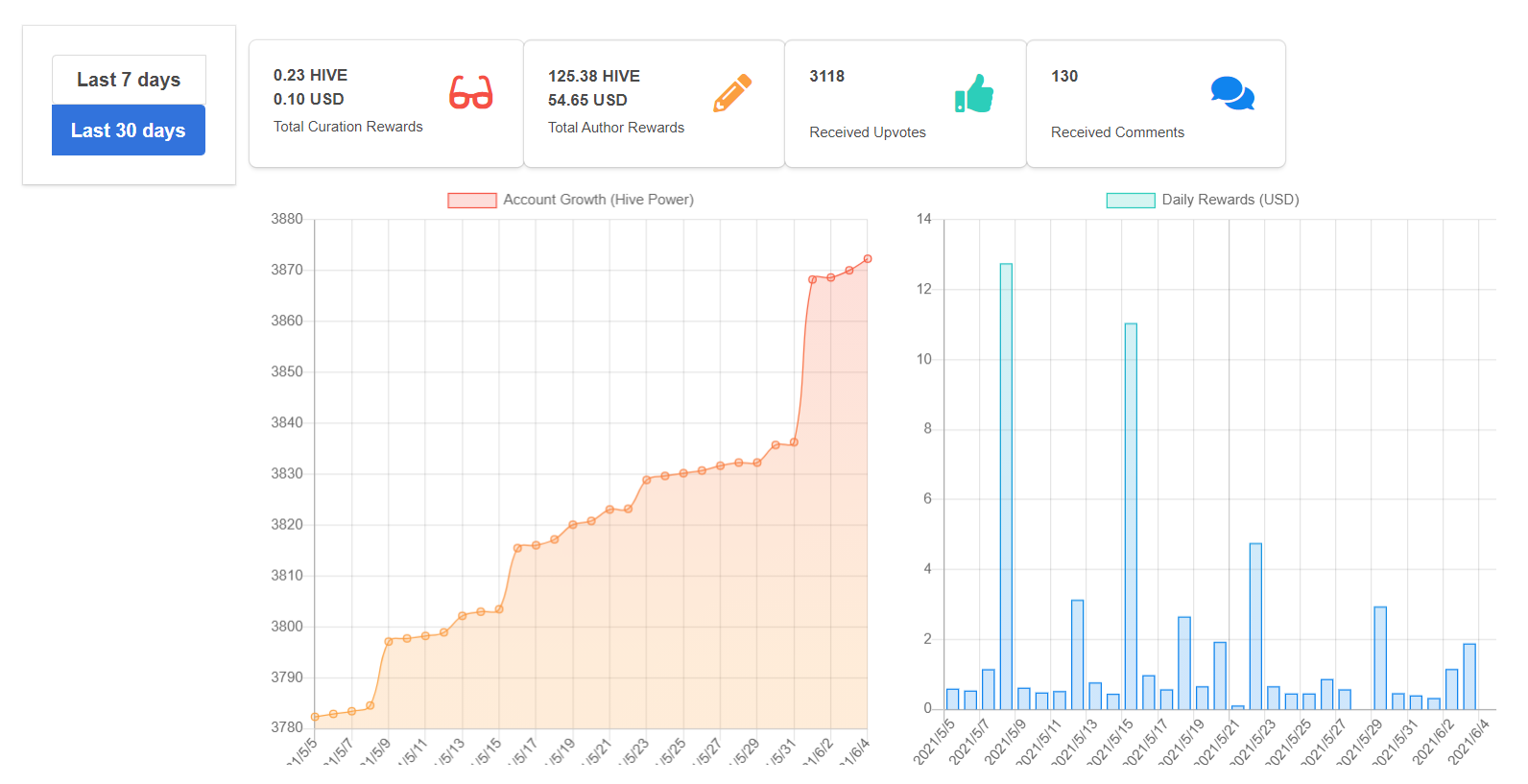Viewport: 1528px width, 784px height.
Task: Click the 2021/5/5 label on rewards x-axis
Action: pyautogui.click(x=934, y=741)
